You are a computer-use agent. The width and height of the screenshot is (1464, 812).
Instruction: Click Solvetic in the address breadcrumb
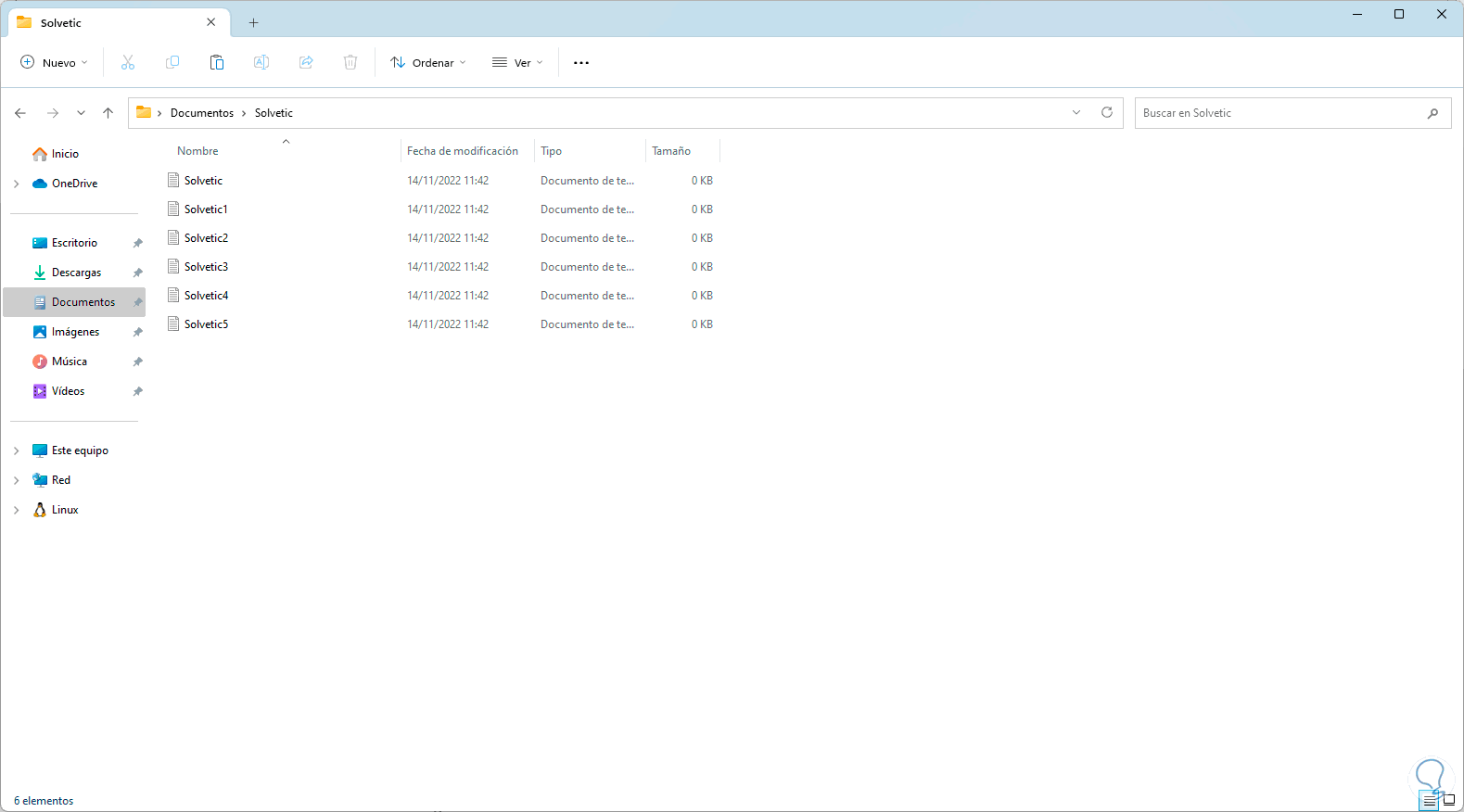(274, 113)
